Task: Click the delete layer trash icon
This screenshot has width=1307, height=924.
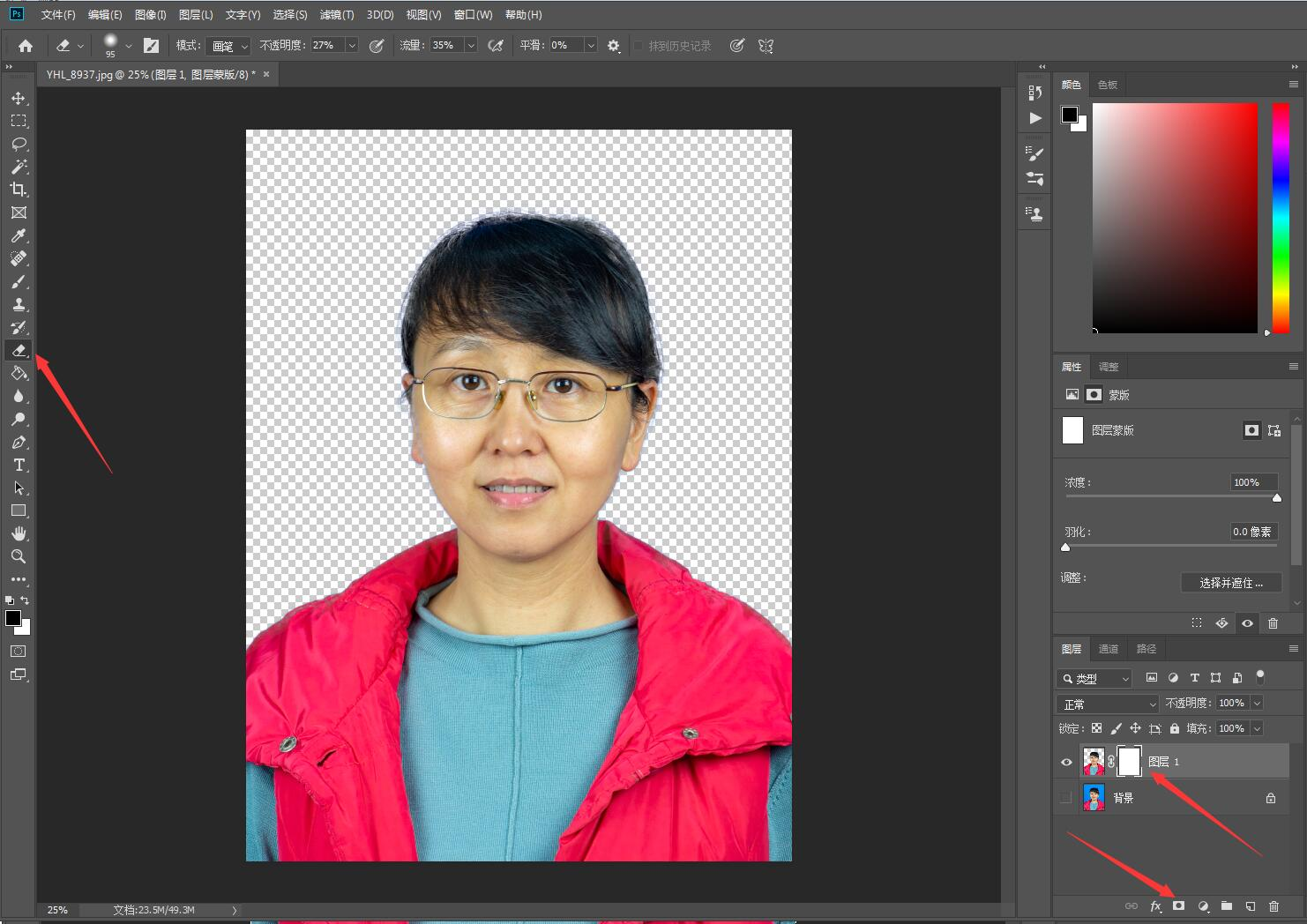Action: (x=1273, y=905)
